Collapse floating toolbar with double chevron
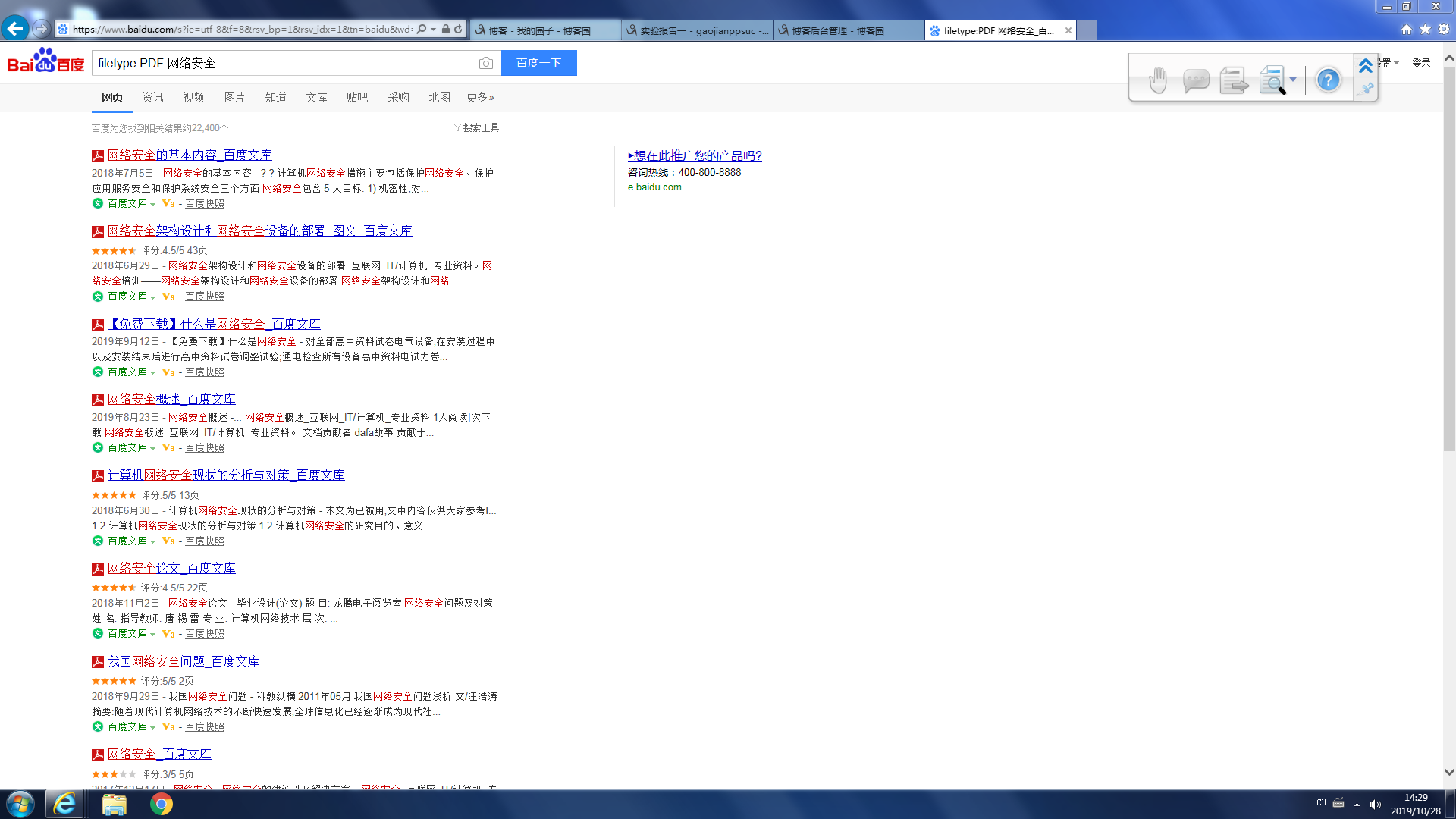This screenshot has width=1456, height=819. 1366,66
